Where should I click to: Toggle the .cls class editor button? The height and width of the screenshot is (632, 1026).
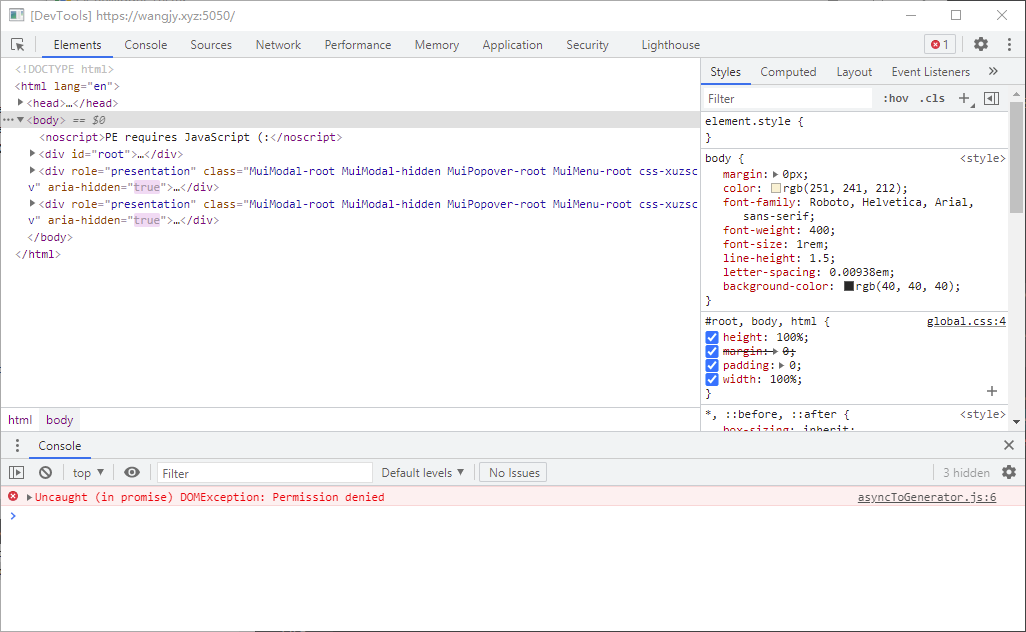(x=932, y=98)
